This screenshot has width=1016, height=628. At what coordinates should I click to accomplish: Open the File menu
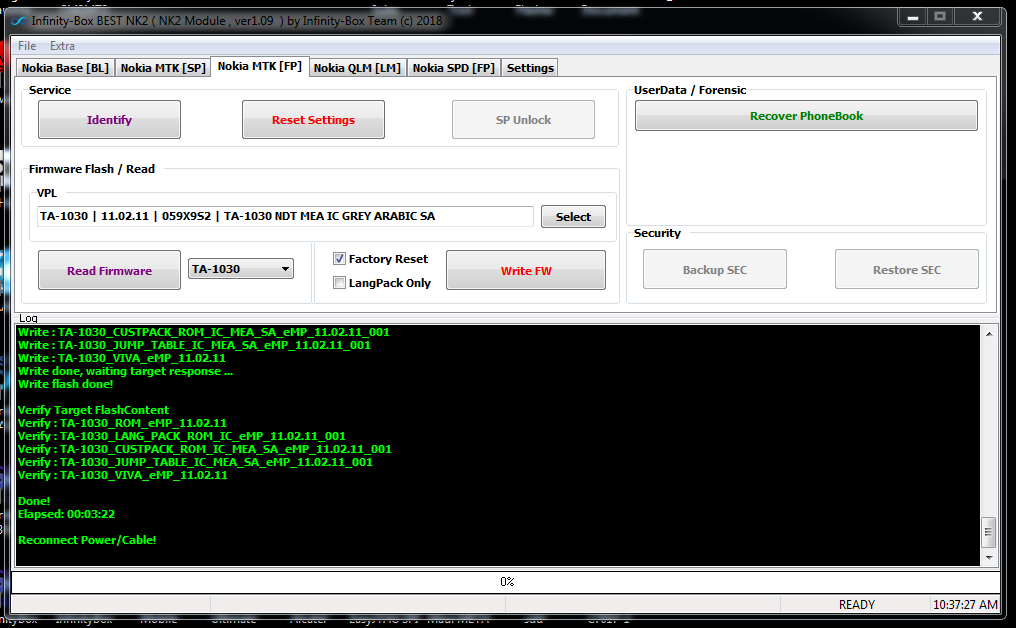pos(27,46)
